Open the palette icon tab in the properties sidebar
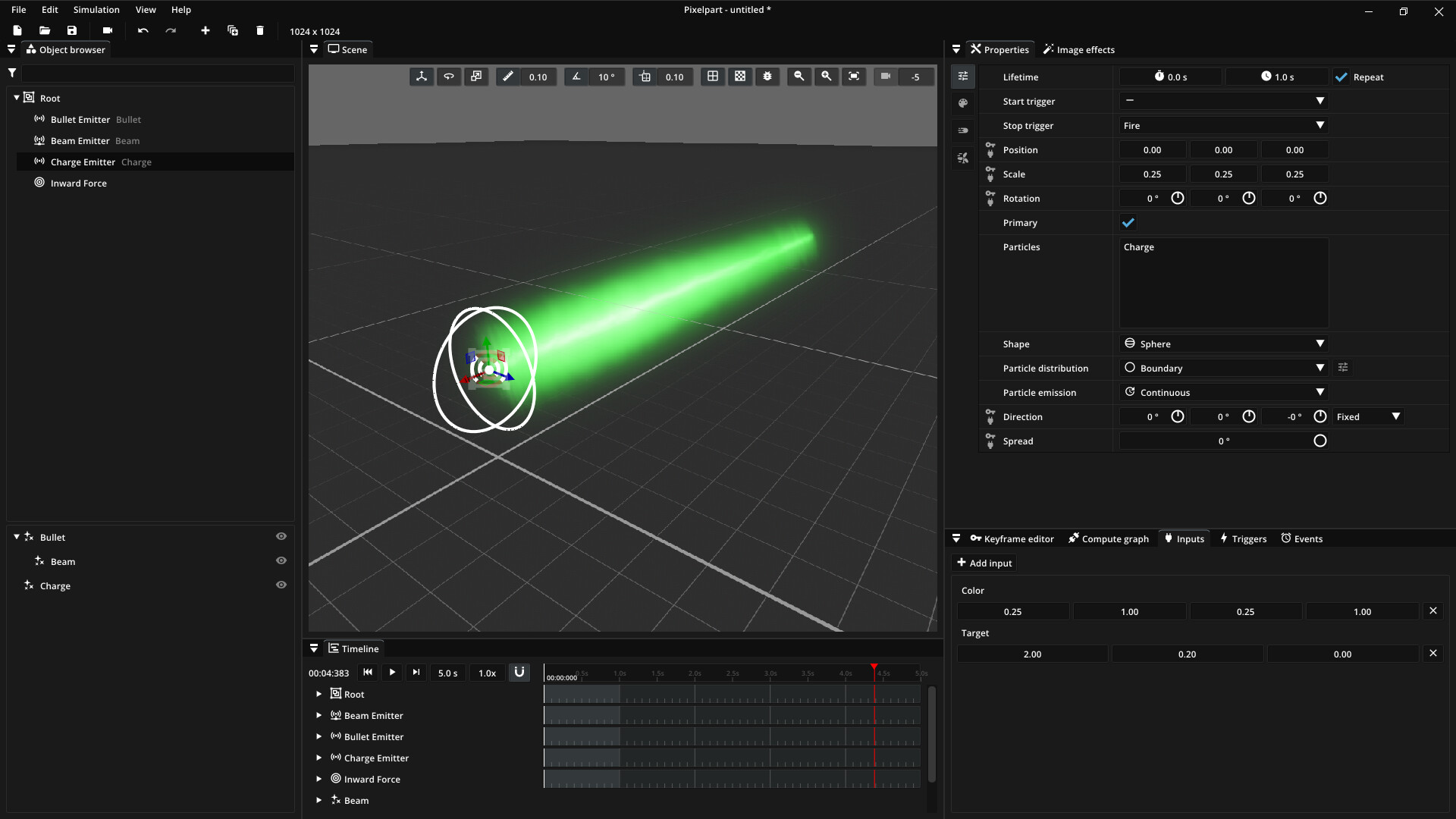The width and height of the screenshot is (1456, 819). click(963, 103)
